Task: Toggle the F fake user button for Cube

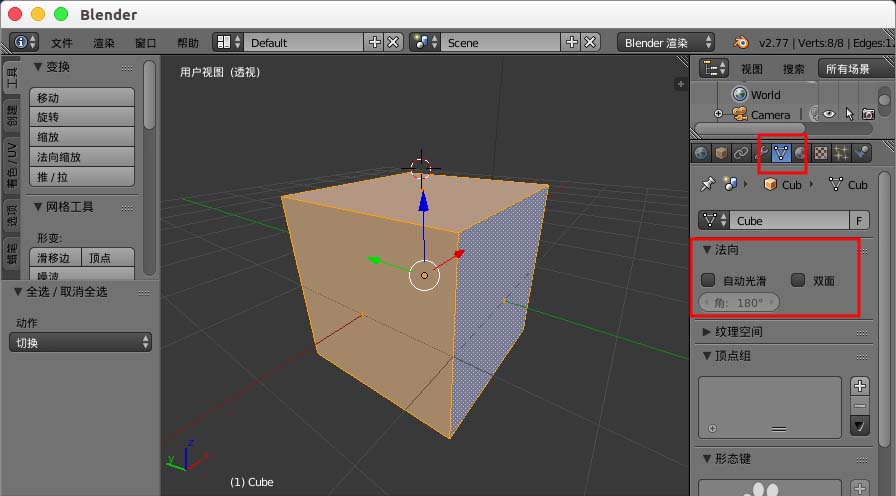Action: pyautogui.click(x=859, y=221)
